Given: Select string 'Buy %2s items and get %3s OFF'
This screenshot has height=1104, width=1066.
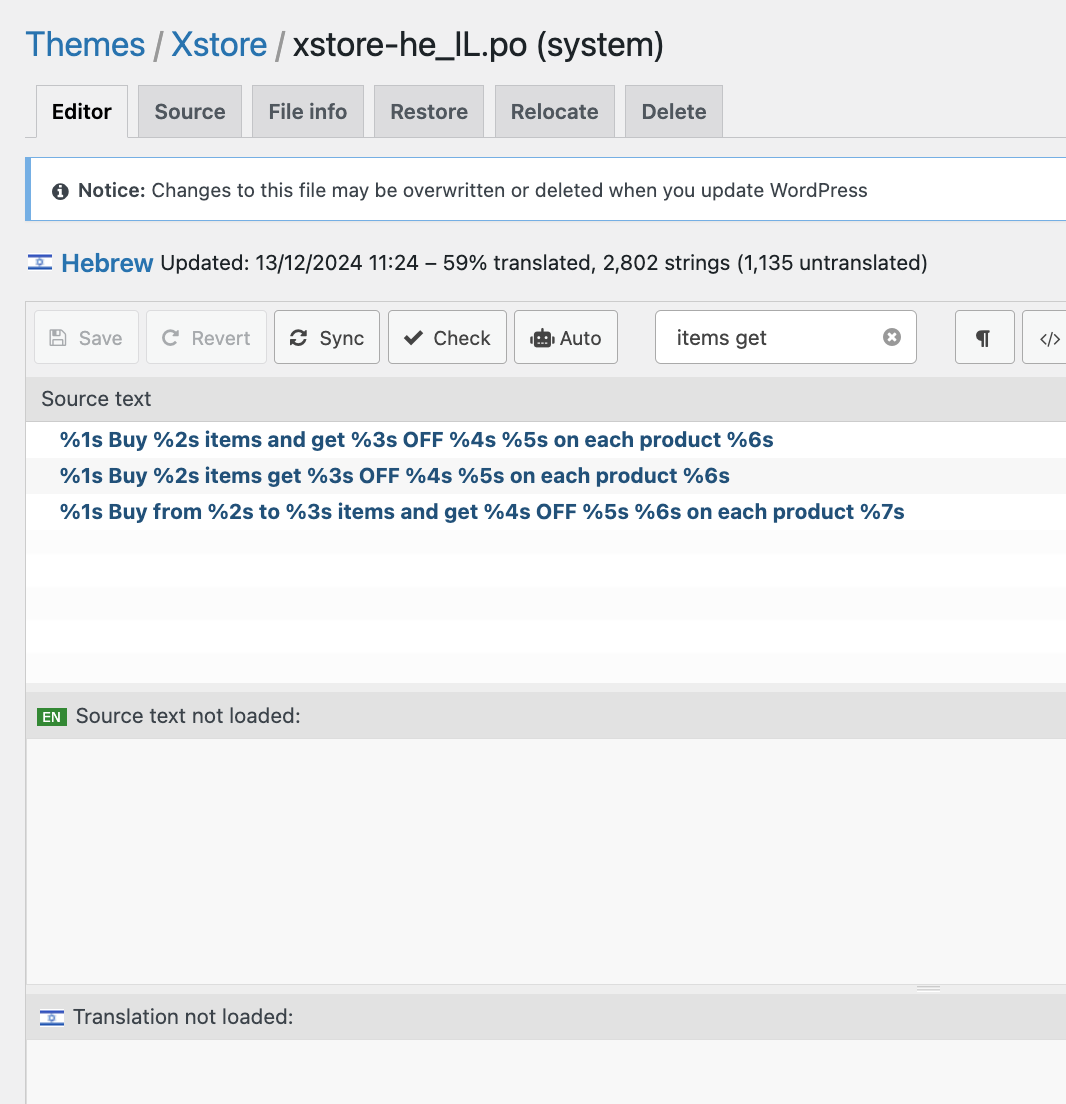Looking at the screenshot, I should (546, 440).
